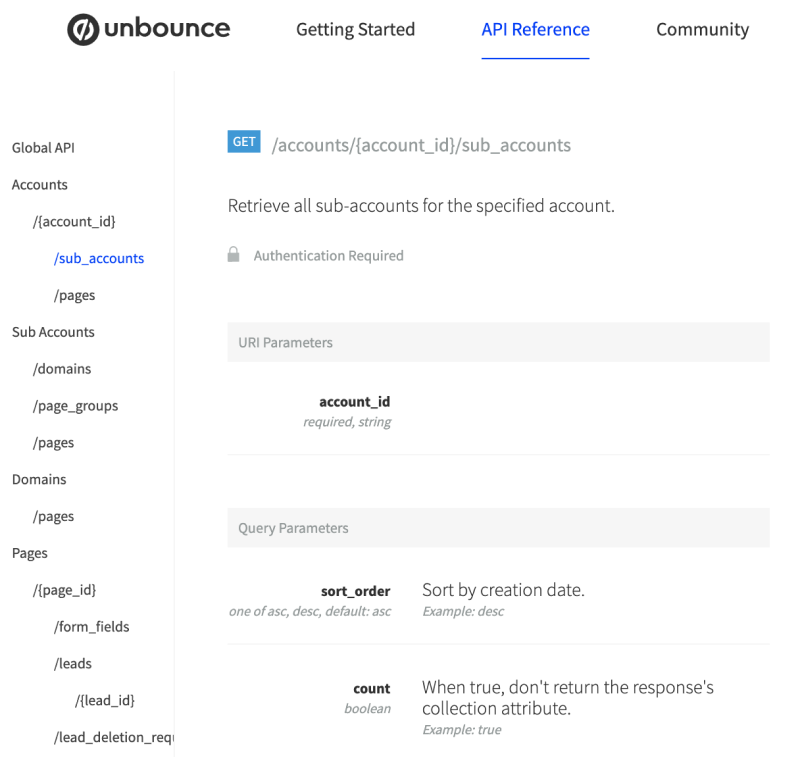Click the Unbounce logo
Image resolution: width=800 pixels, height=757 pixels.
(x=148, y=29)
